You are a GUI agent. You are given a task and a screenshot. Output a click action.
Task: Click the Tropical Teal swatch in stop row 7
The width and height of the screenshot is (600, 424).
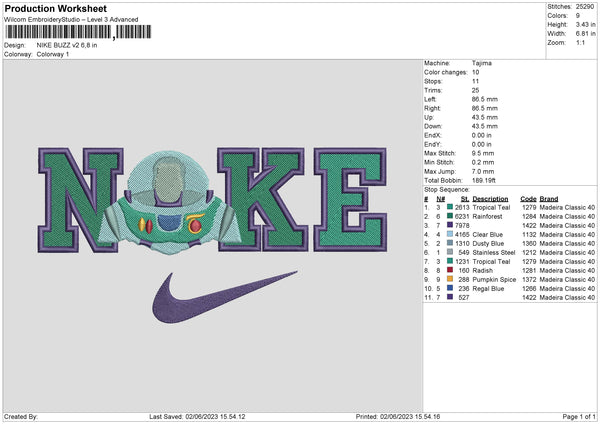tap(450, 261)
